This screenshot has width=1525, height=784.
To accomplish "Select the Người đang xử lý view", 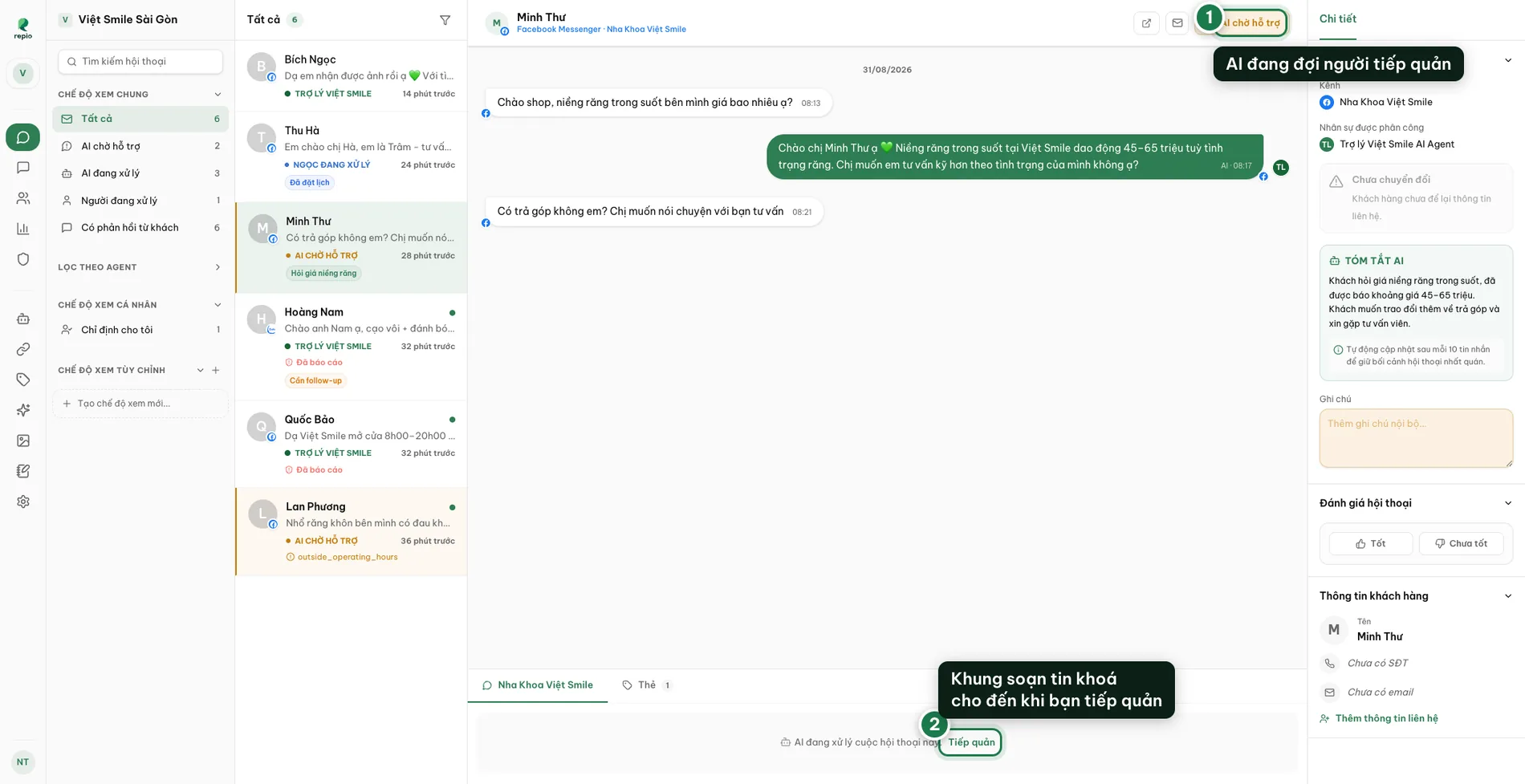I will pos(140,201).
